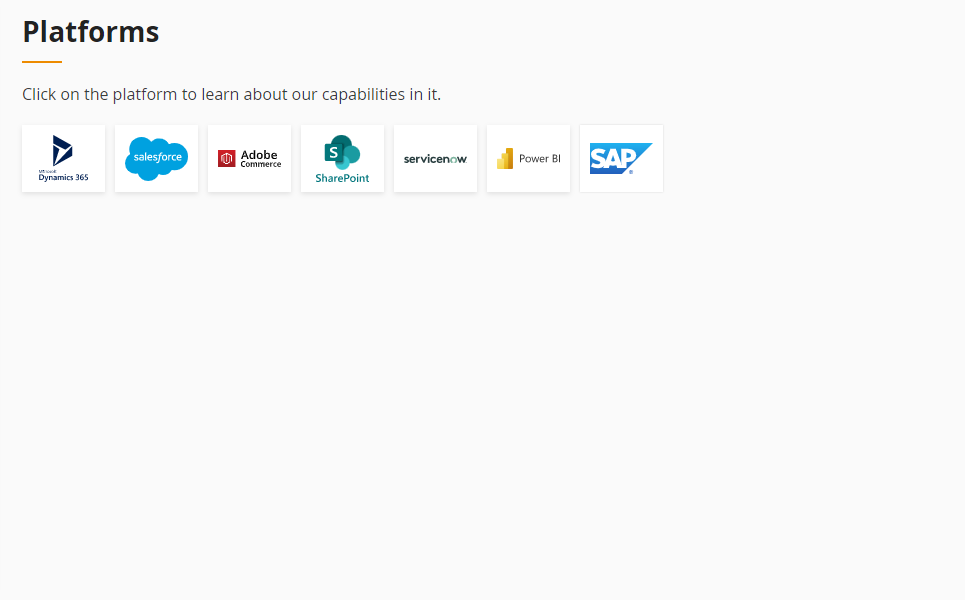This screenshot has width=965, height=600.
Task: Choose the SharePoint platform tile
Action: click(342, 159)
